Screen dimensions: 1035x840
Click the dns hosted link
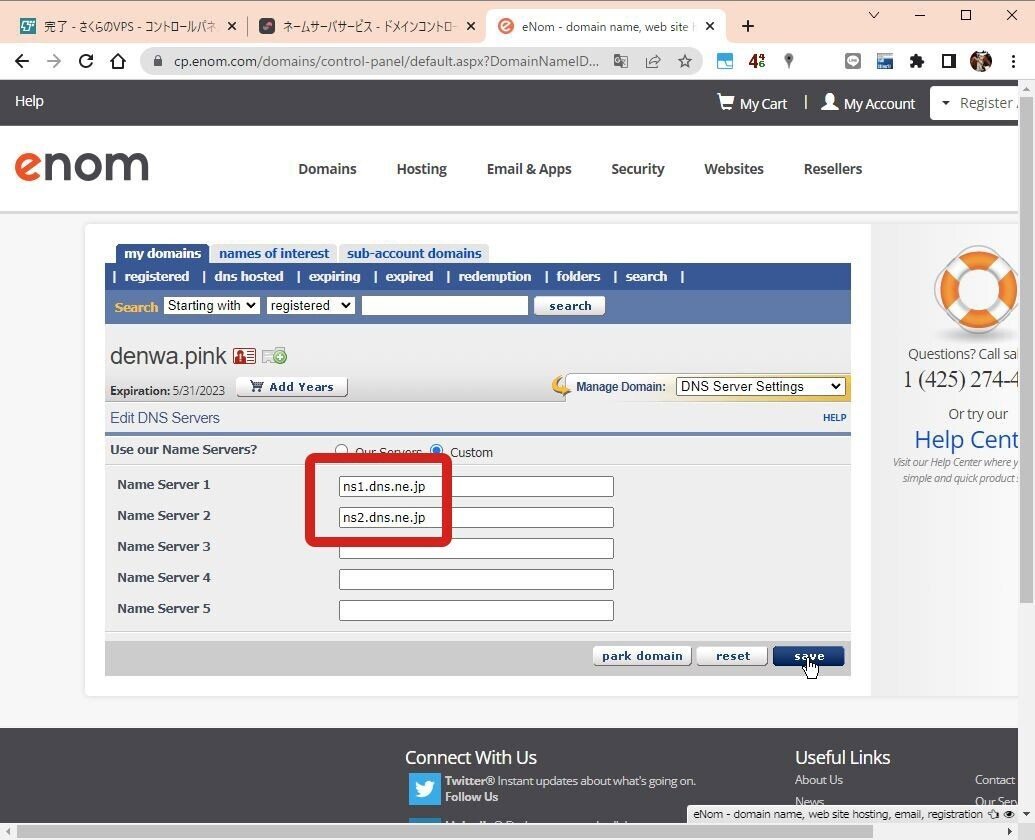click(x=249, y=276)
